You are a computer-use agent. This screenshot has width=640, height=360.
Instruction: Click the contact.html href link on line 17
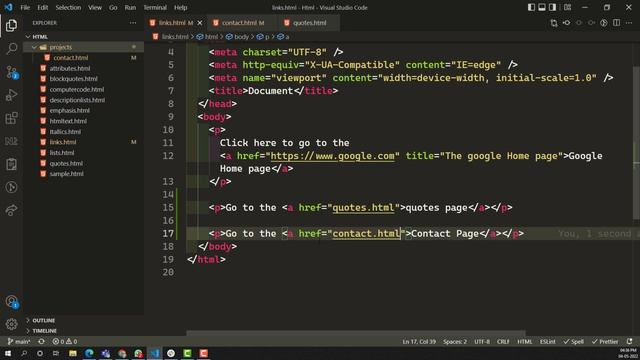(366, 233)
